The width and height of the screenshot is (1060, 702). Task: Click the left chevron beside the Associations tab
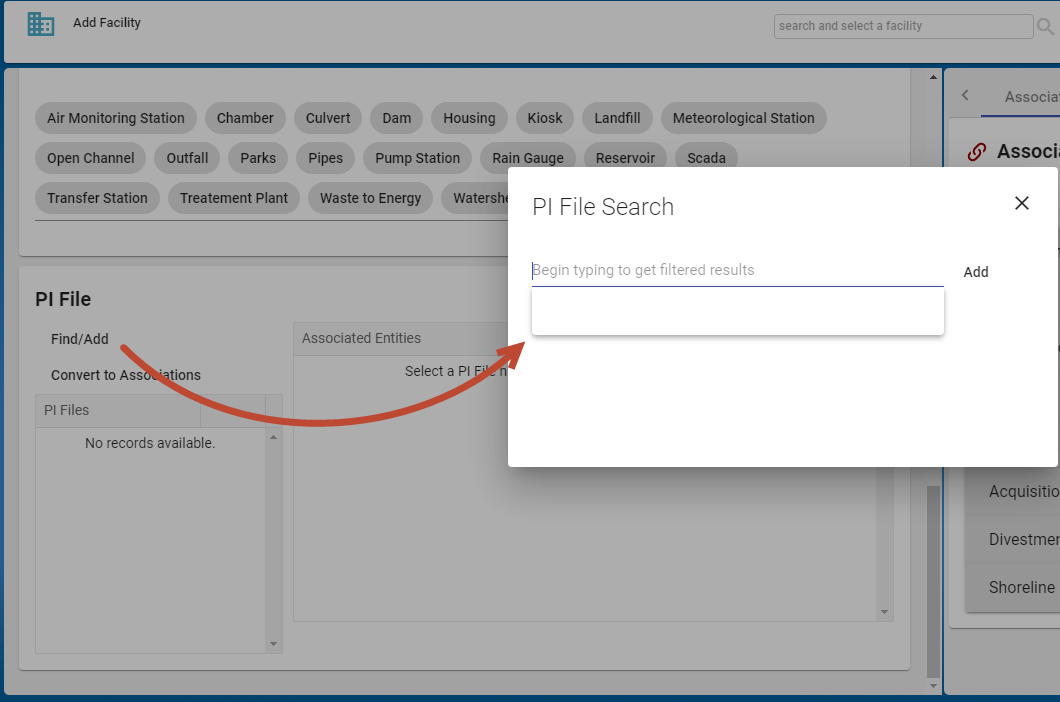pos(965,96)
